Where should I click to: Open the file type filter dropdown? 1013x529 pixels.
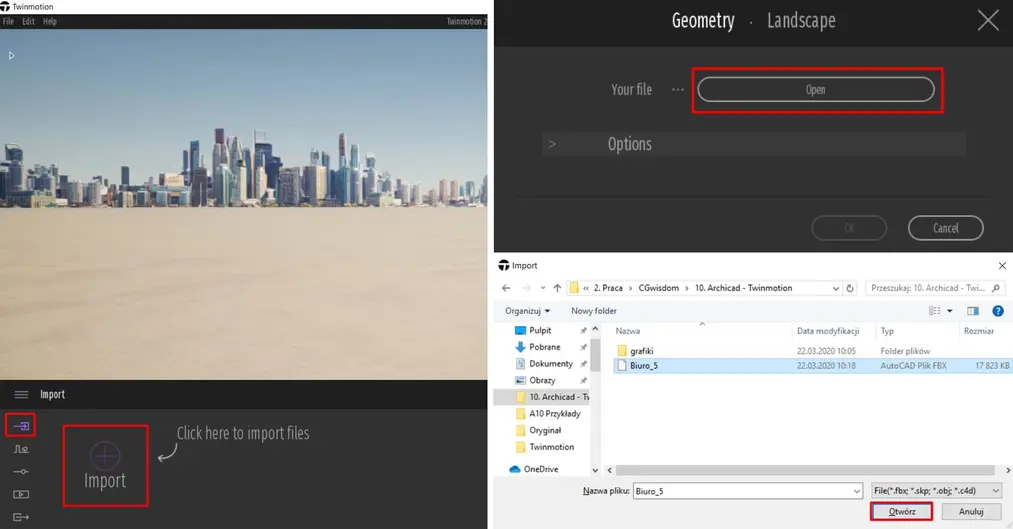pyautogui.click(x=936, y=491)
